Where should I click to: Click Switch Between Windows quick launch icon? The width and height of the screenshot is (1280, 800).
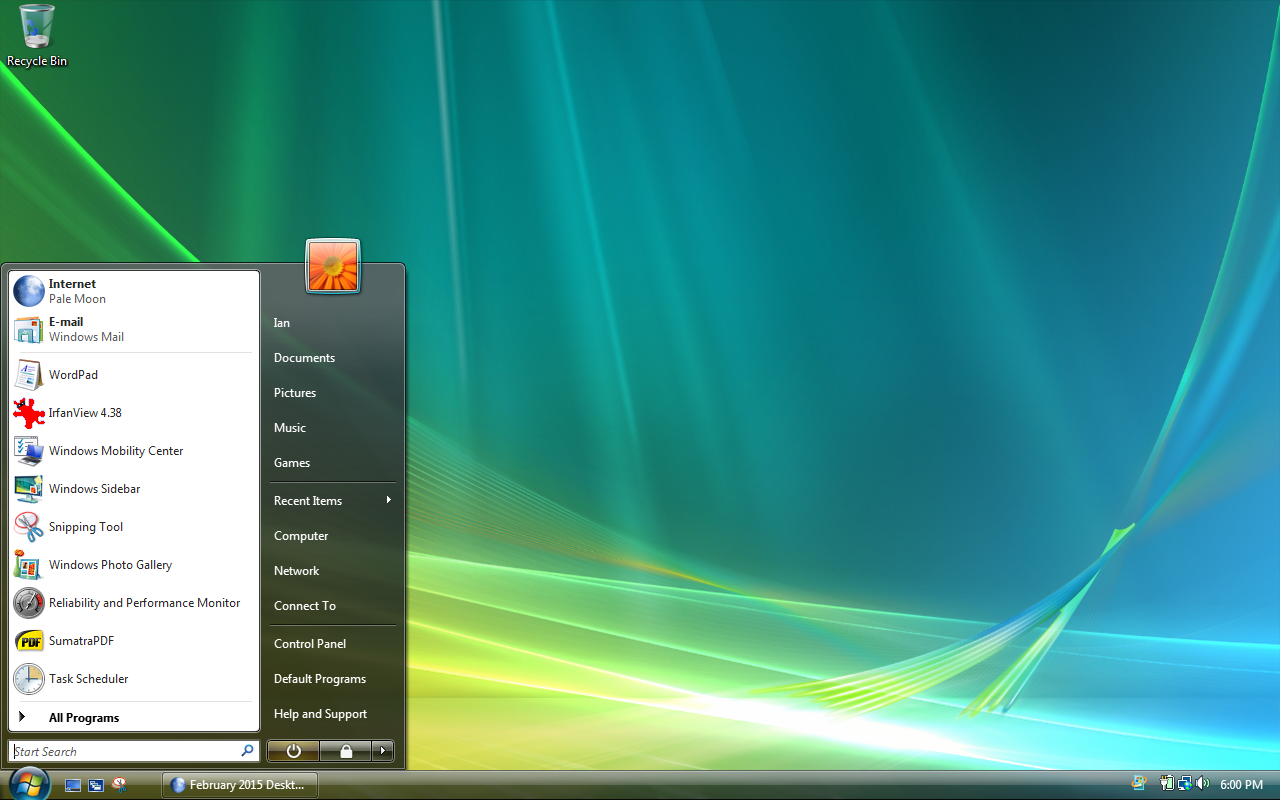96,785
